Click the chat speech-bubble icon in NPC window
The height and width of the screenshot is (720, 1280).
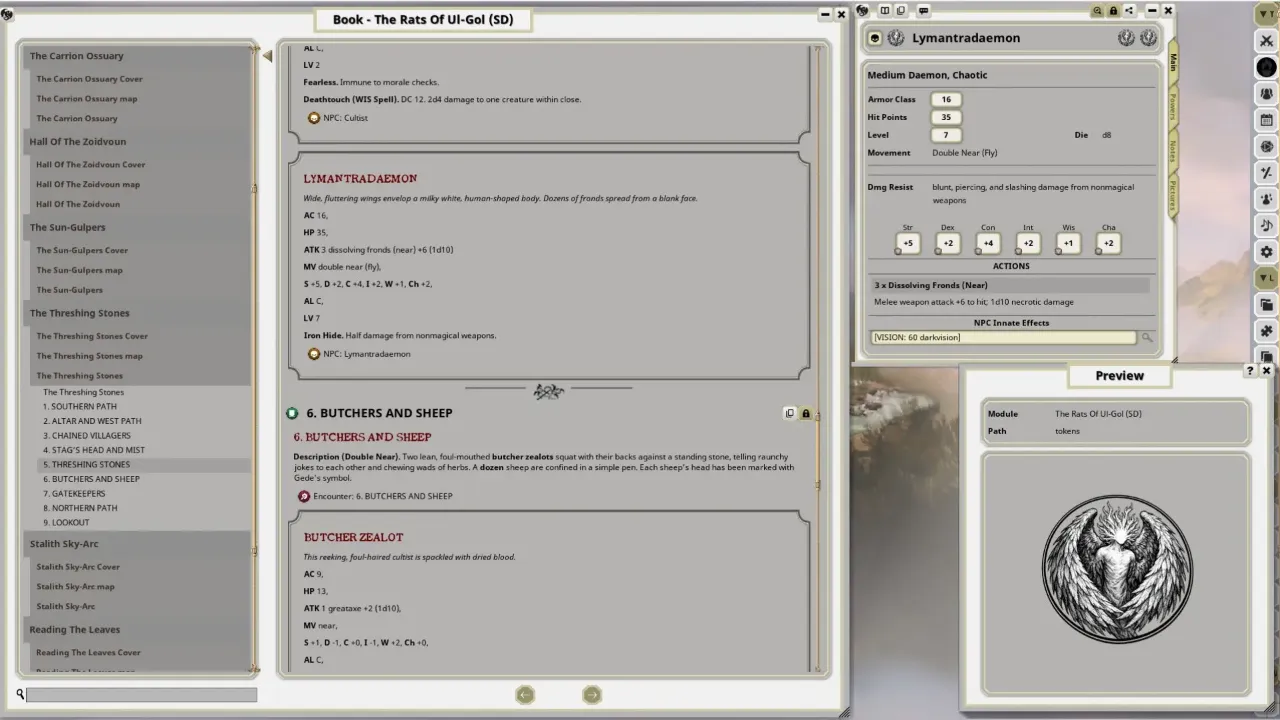(x=923, y=11)
